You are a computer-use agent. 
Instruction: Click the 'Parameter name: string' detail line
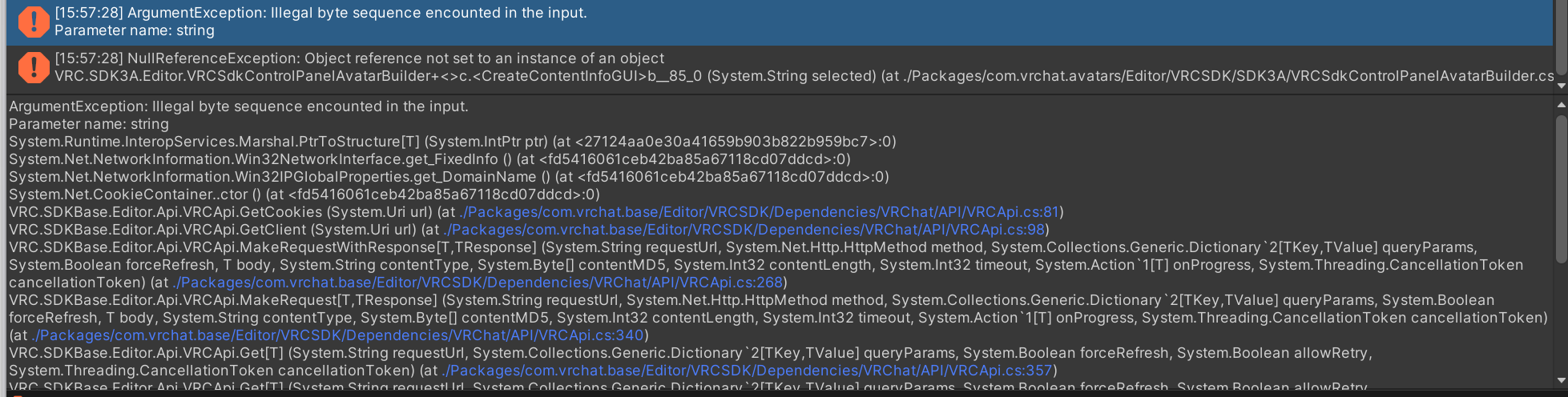click(89, 124)
